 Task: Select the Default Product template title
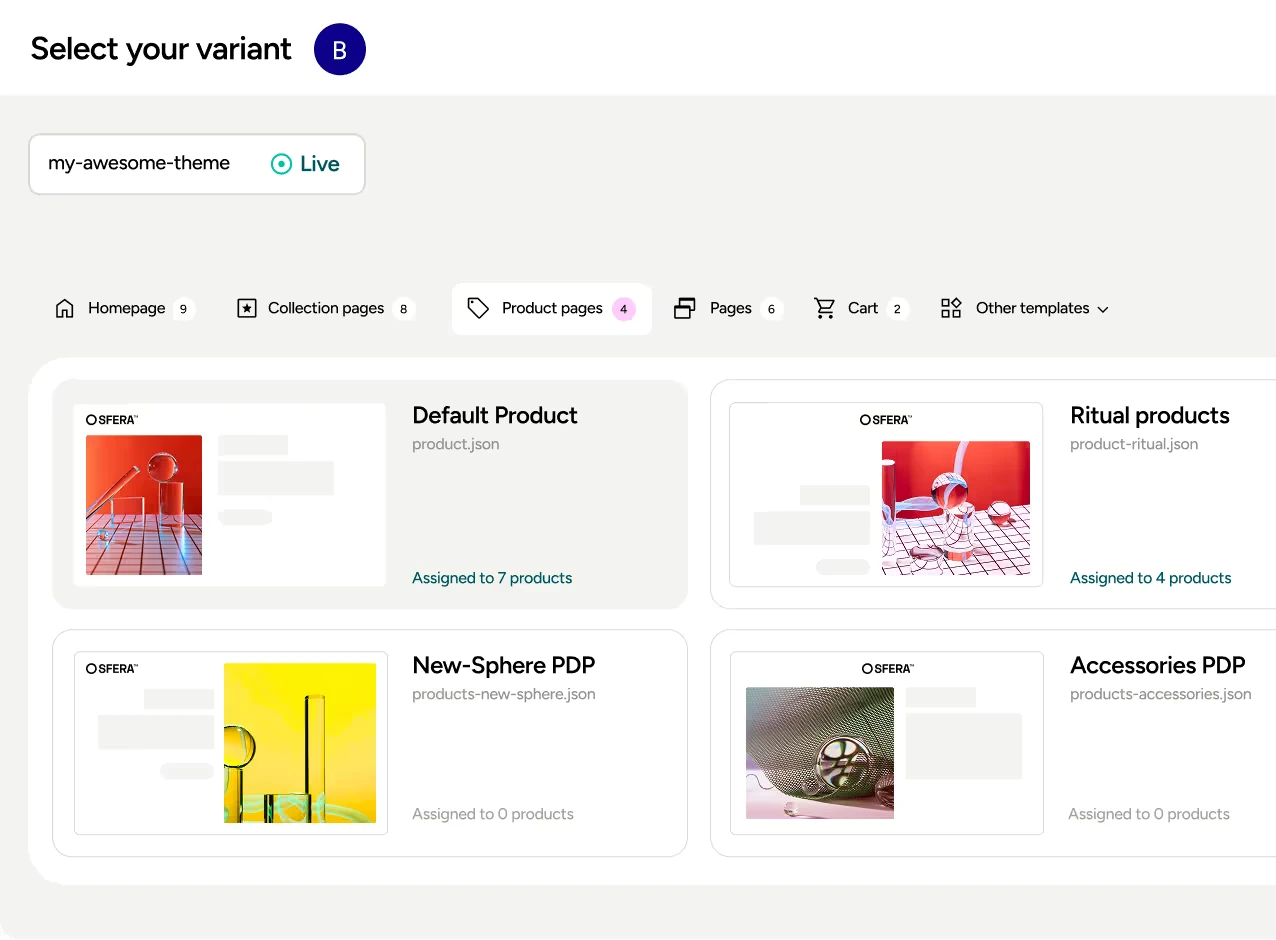[495, 415]
